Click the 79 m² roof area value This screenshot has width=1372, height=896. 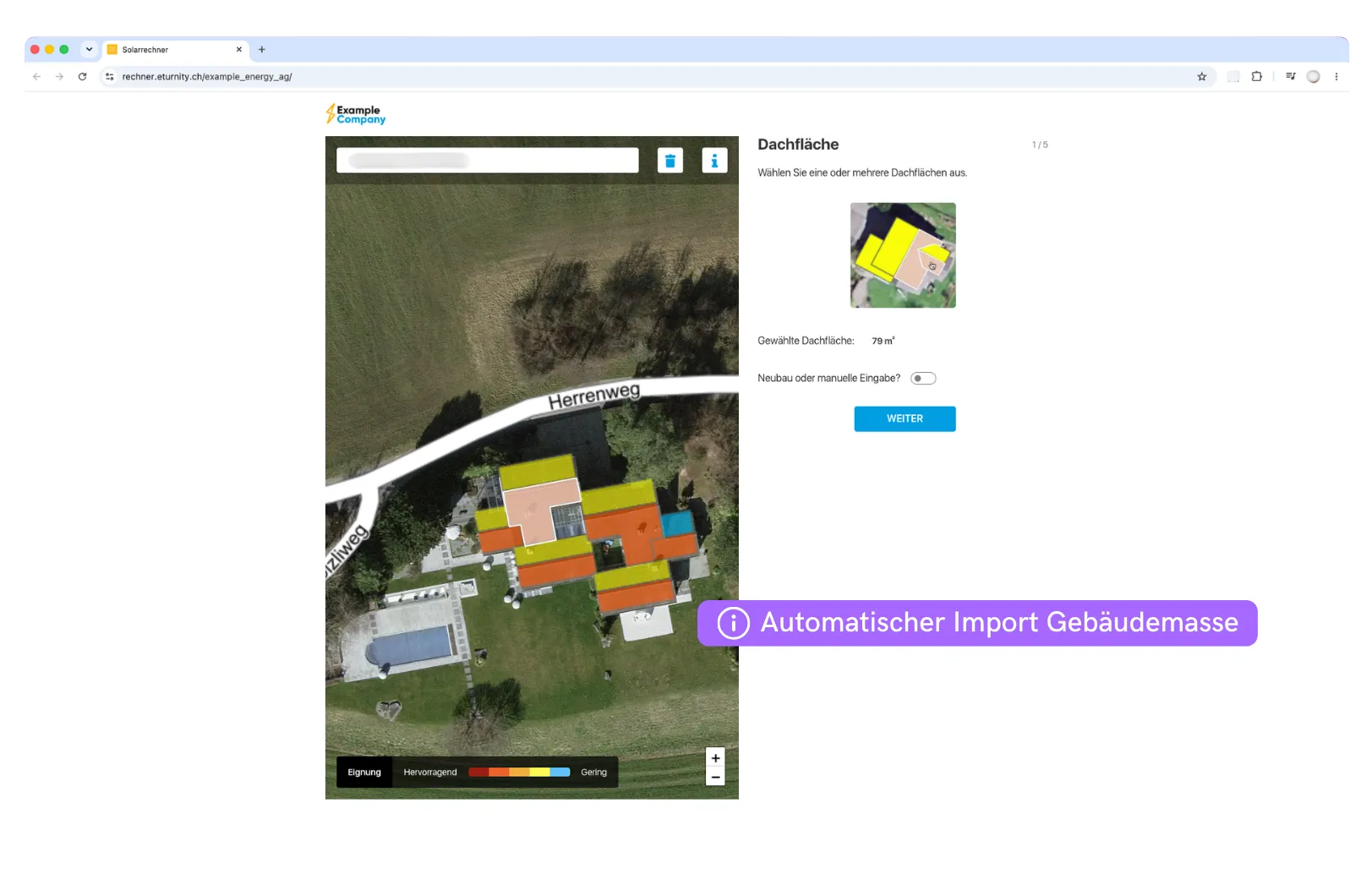click(x=883, y=341)
